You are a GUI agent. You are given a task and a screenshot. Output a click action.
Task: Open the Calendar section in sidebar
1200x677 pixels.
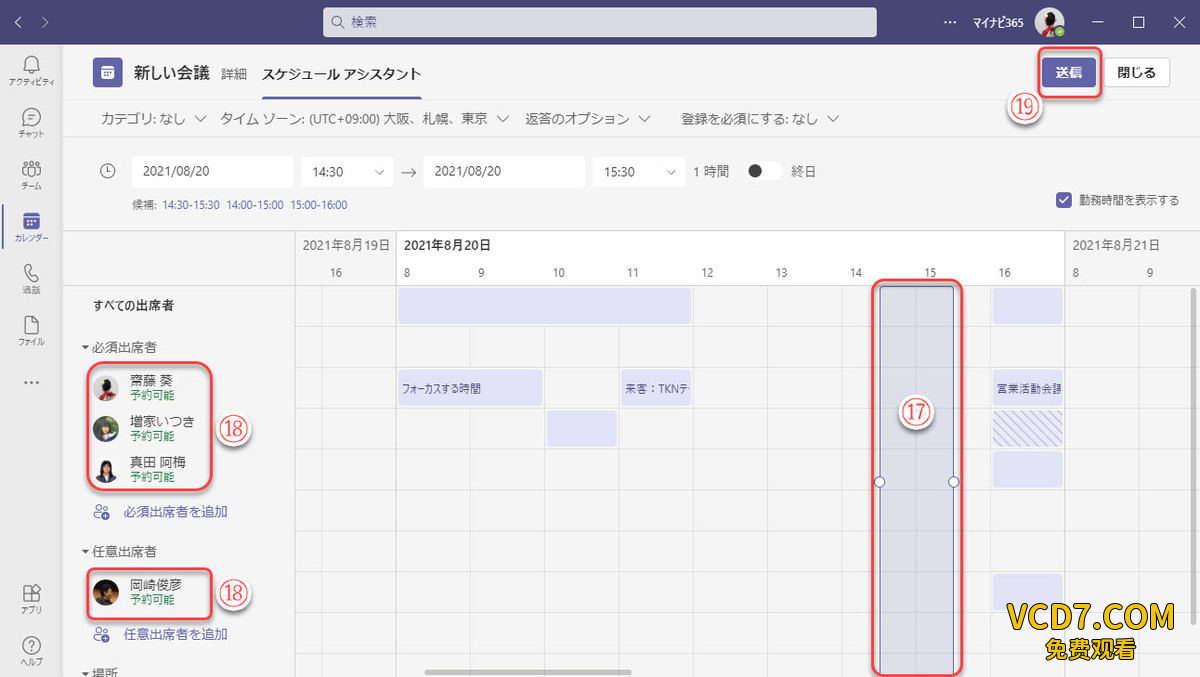coord(31,227)
